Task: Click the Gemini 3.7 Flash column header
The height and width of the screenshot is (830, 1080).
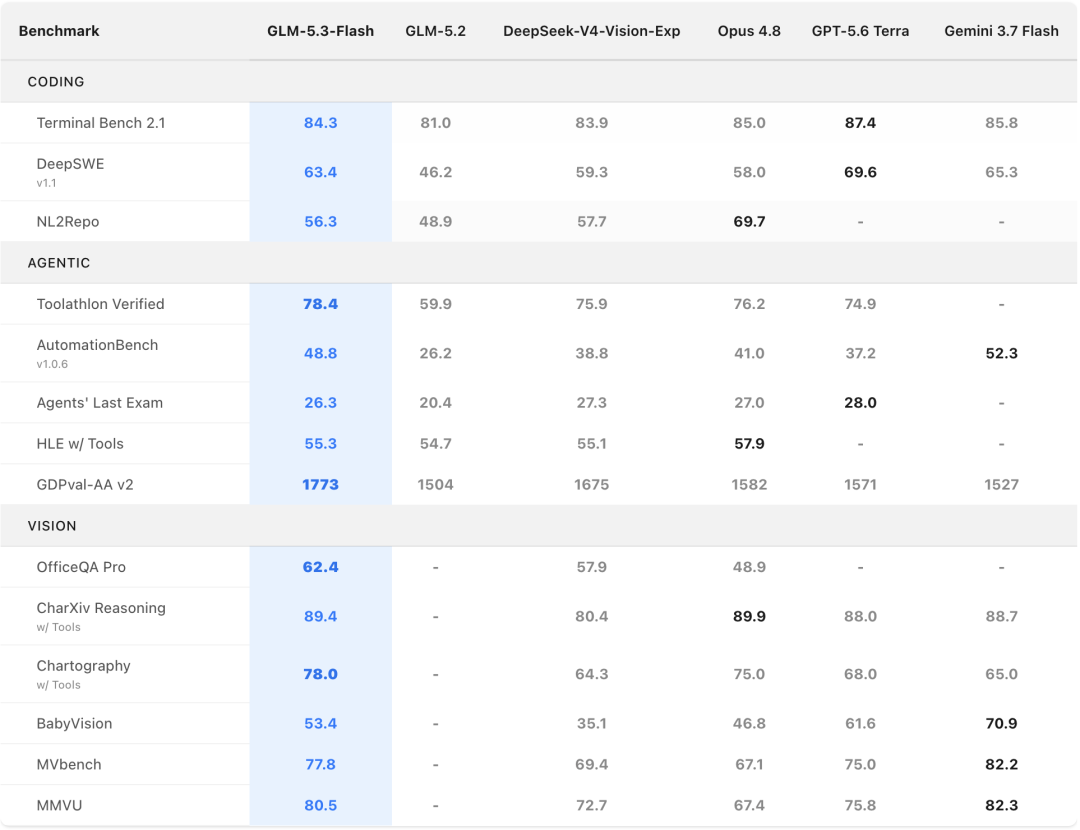Action: pos(1001,31)
